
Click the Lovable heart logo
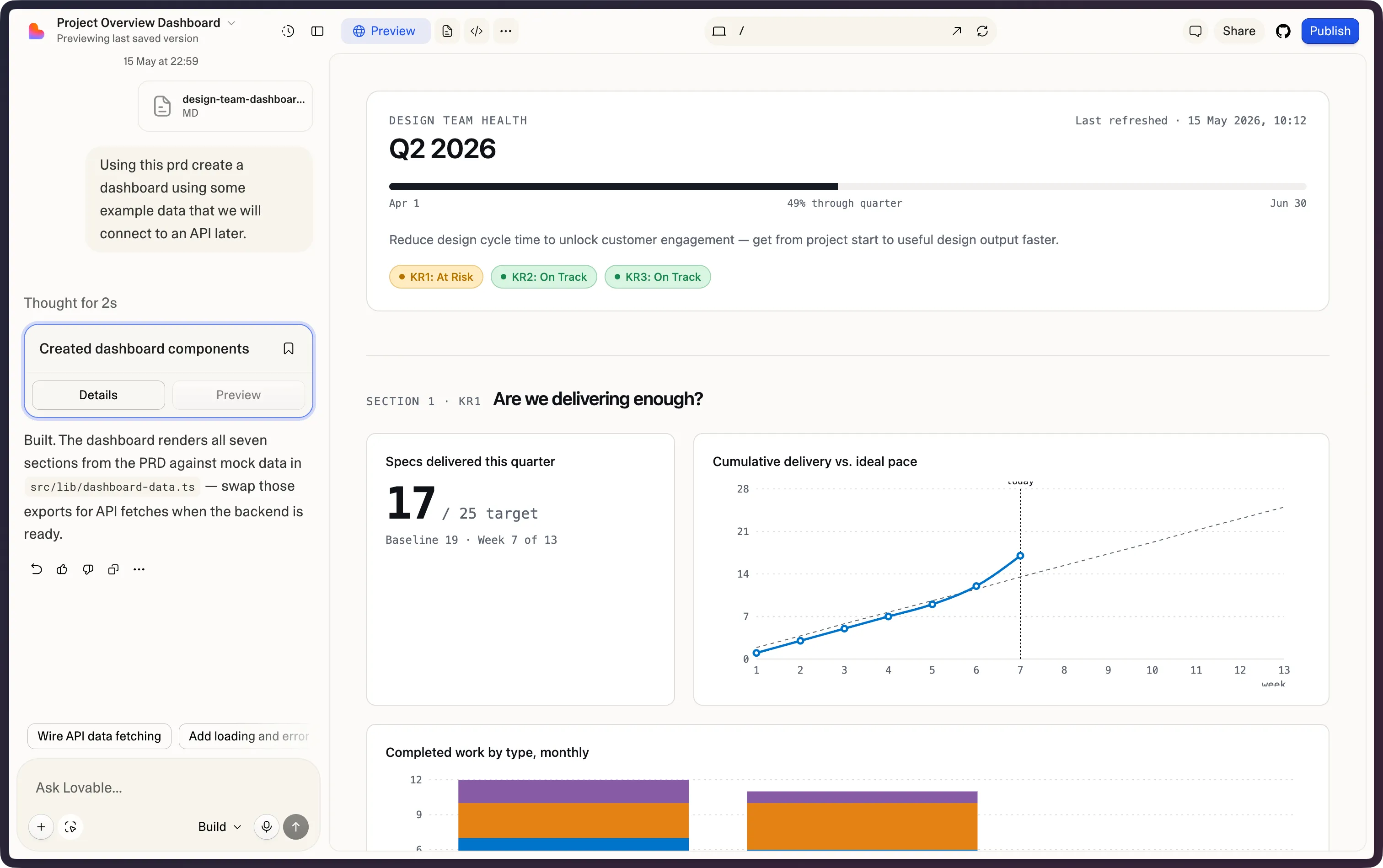point(36,31)
